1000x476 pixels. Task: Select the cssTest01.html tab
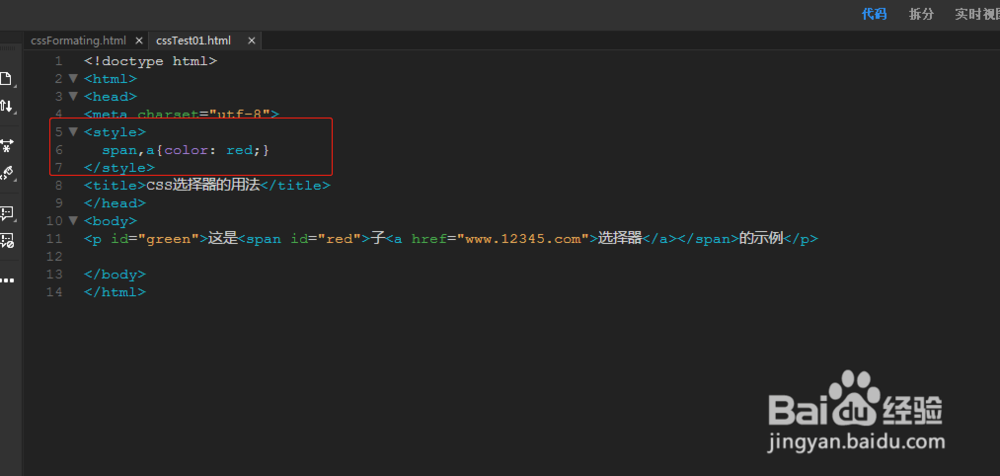[x=193, y=40]
